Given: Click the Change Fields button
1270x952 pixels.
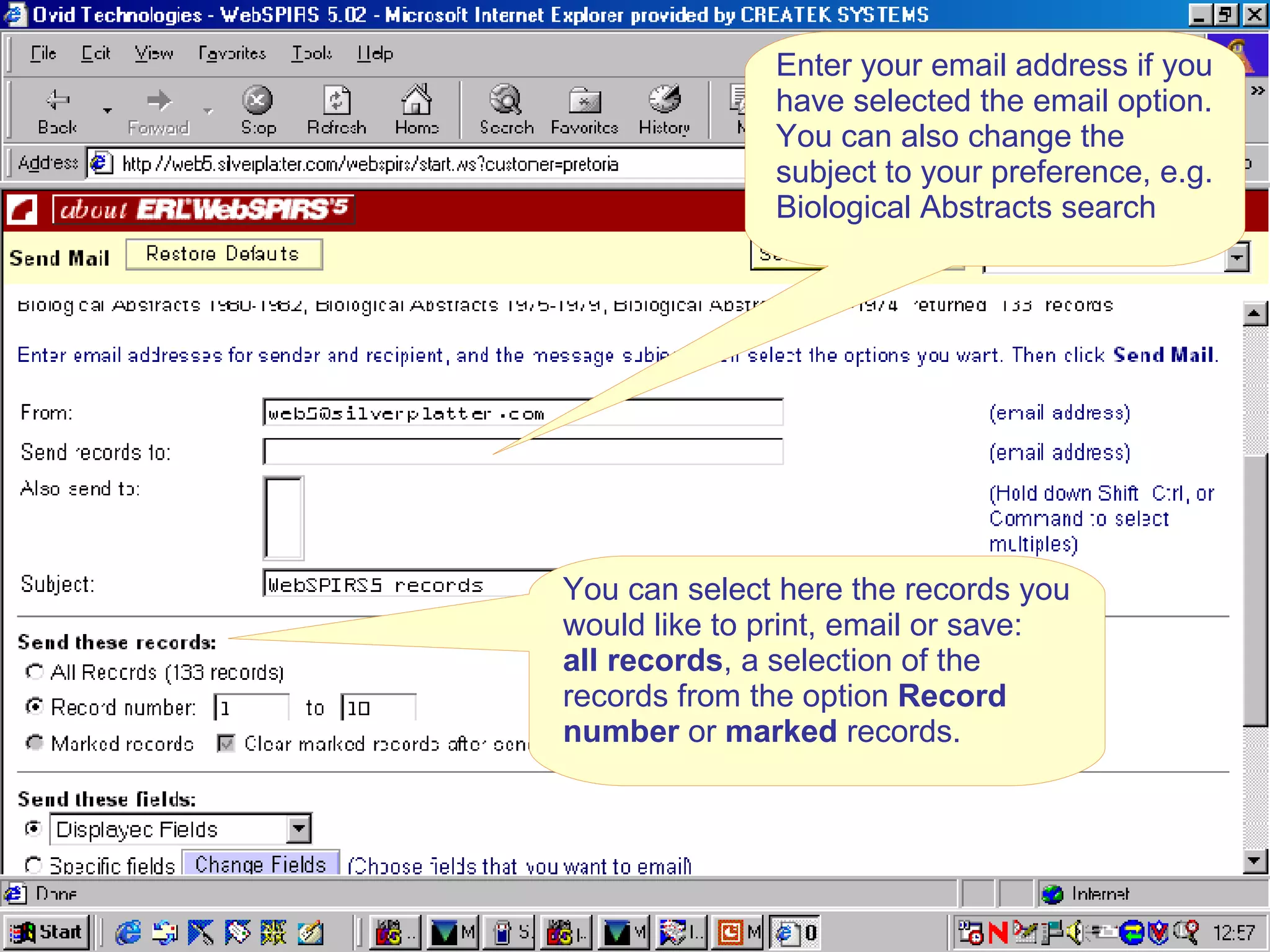Looking at the screenshot, I should tap(260, 864).
